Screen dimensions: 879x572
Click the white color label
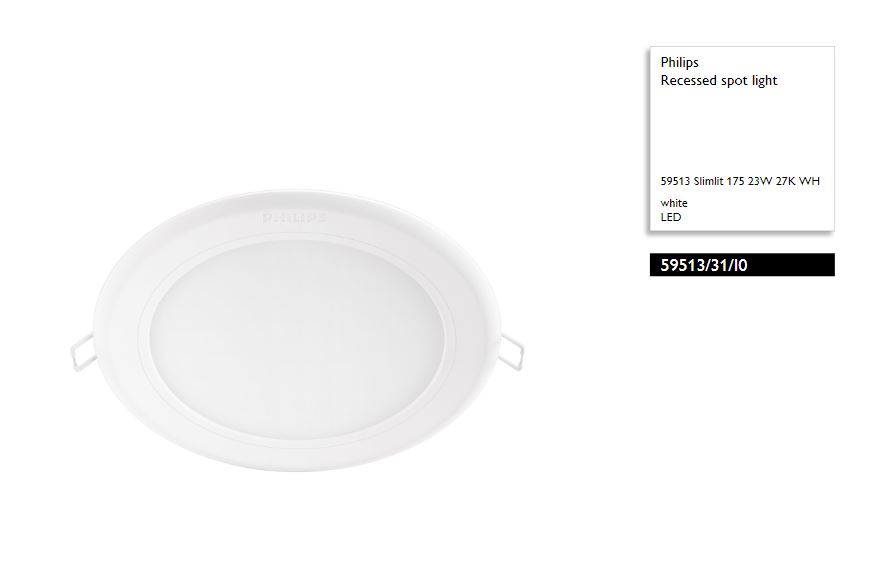(674, 203)
